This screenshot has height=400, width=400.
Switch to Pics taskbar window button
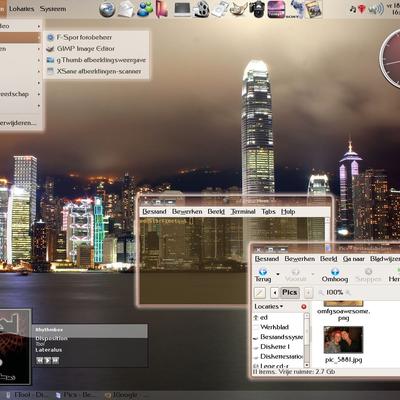[76, 395]
